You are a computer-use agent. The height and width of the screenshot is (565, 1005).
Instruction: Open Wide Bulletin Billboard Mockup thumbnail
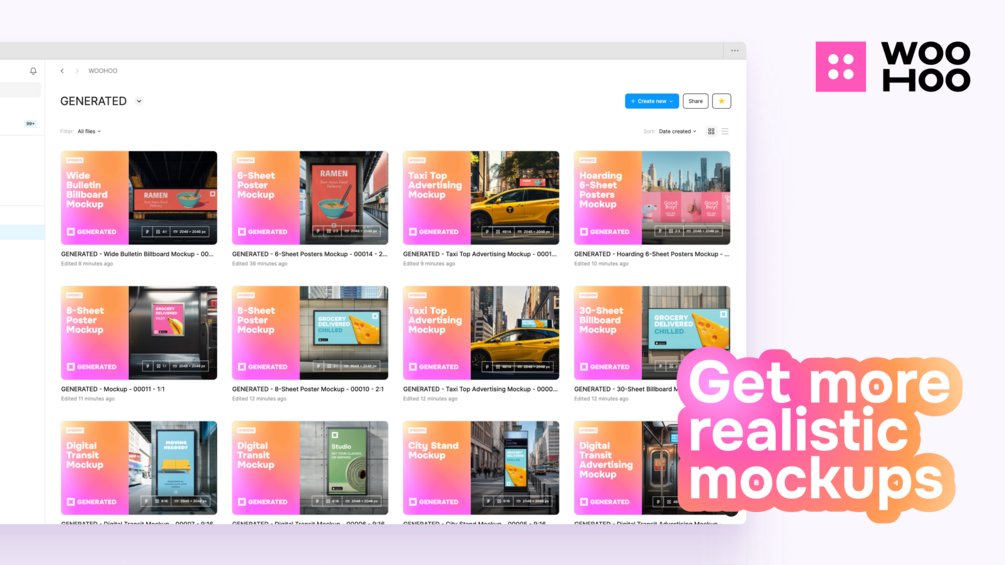139,198
